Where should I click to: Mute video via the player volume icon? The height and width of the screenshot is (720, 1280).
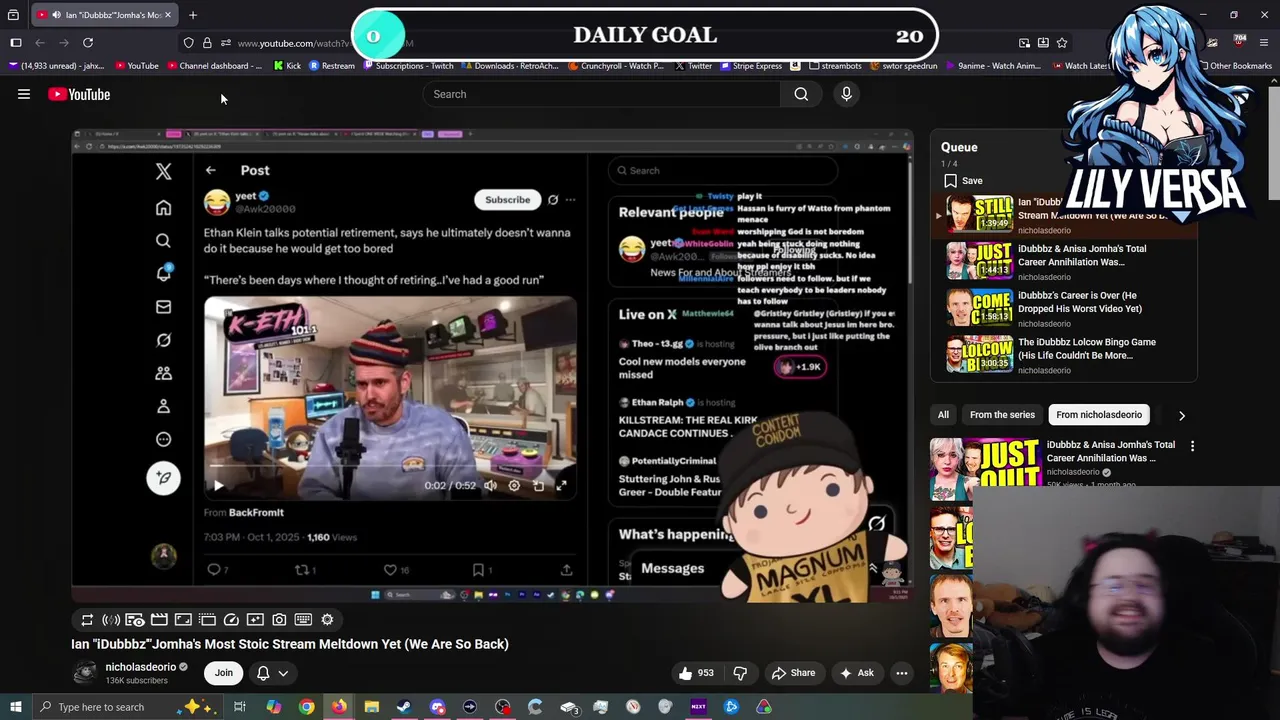(490, 486)
